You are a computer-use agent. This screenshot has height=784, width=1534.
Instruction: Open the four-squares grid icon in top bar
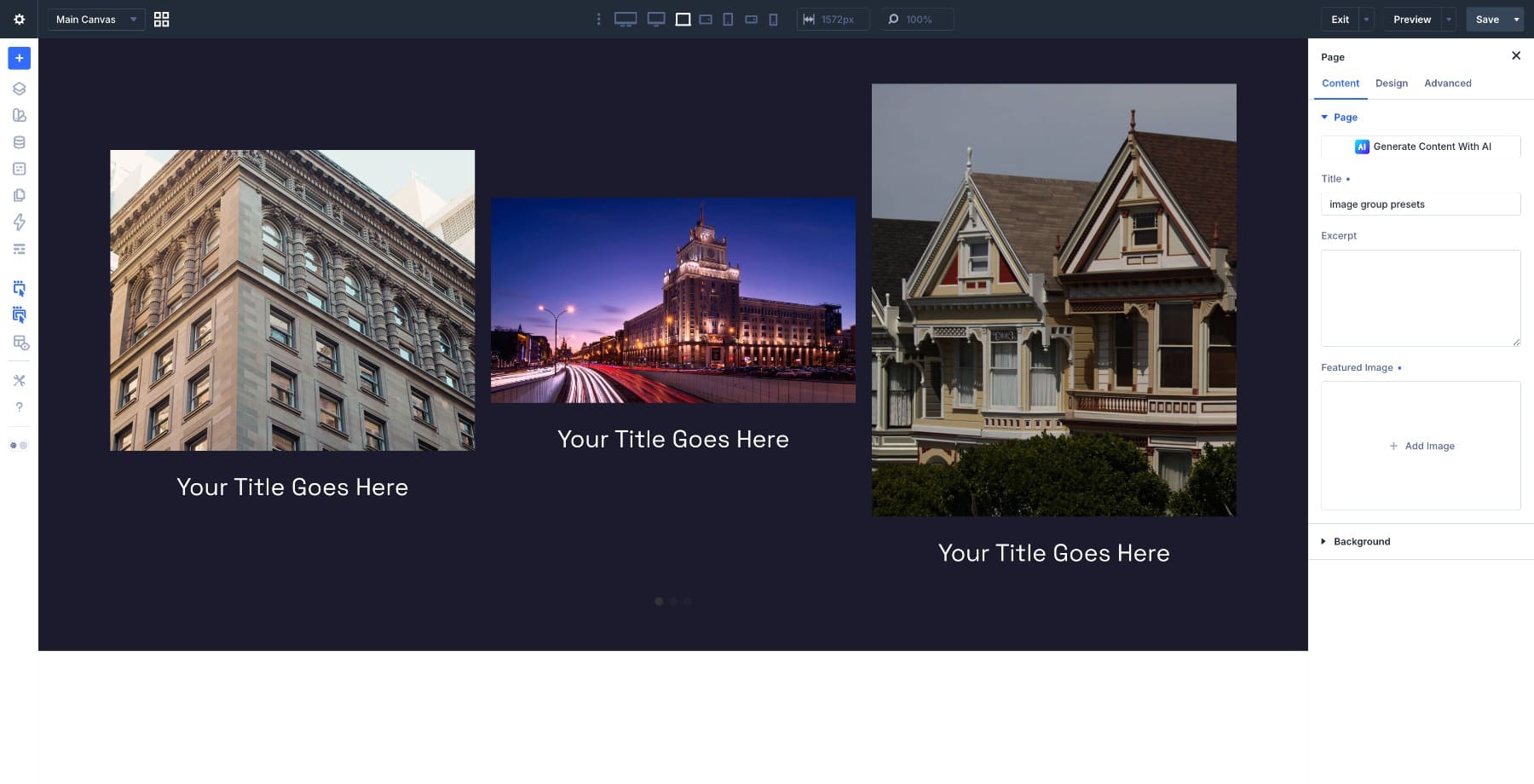(x=161, y=19)
